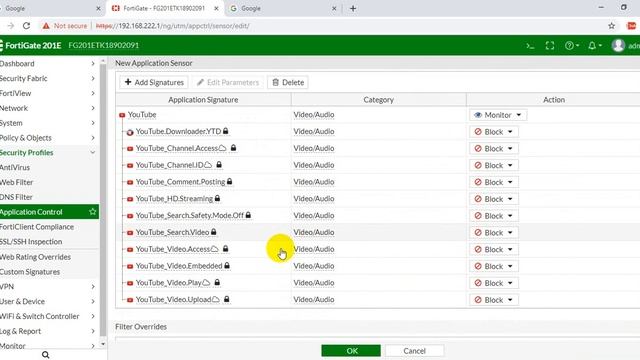This screenshot has width=640, height=360.
Task: Click cloud icon beside YouTube_Video.Play
Action: [206, 282]
